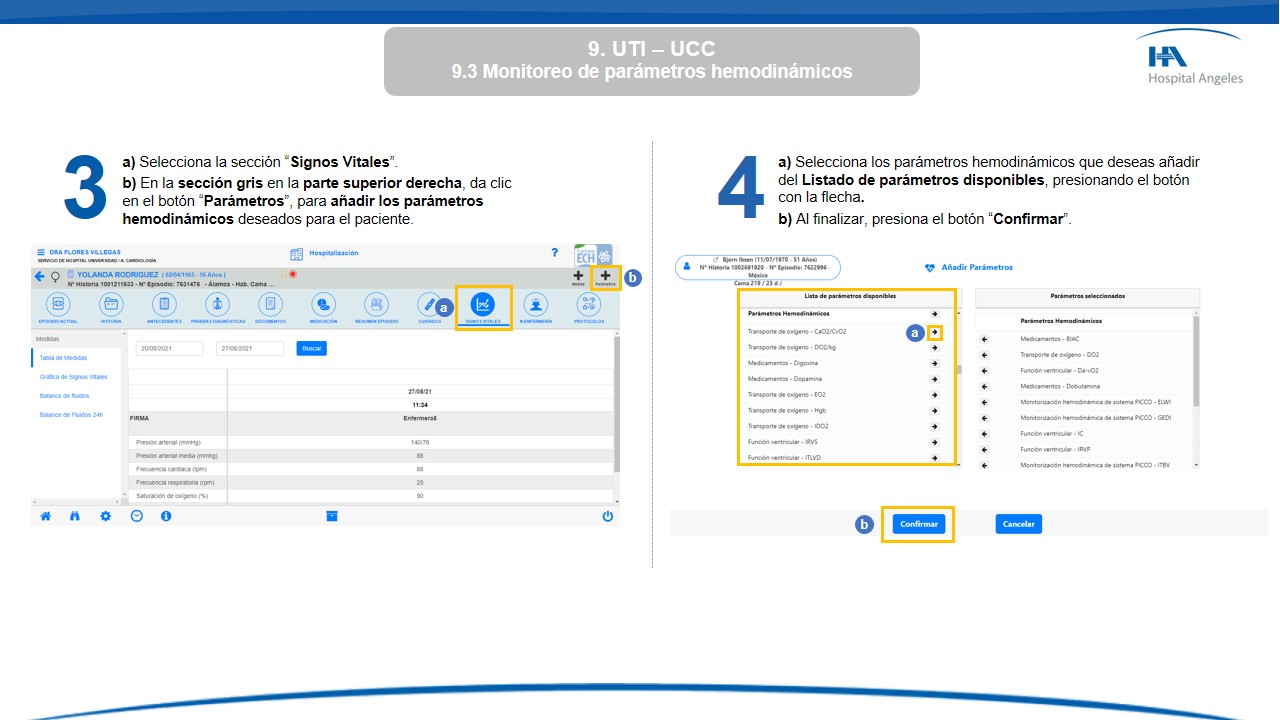The height and width of the screenshot is (720, 1280).
Task: Add Medicamentos - Dopamina with right arrow
Action: 934,379
